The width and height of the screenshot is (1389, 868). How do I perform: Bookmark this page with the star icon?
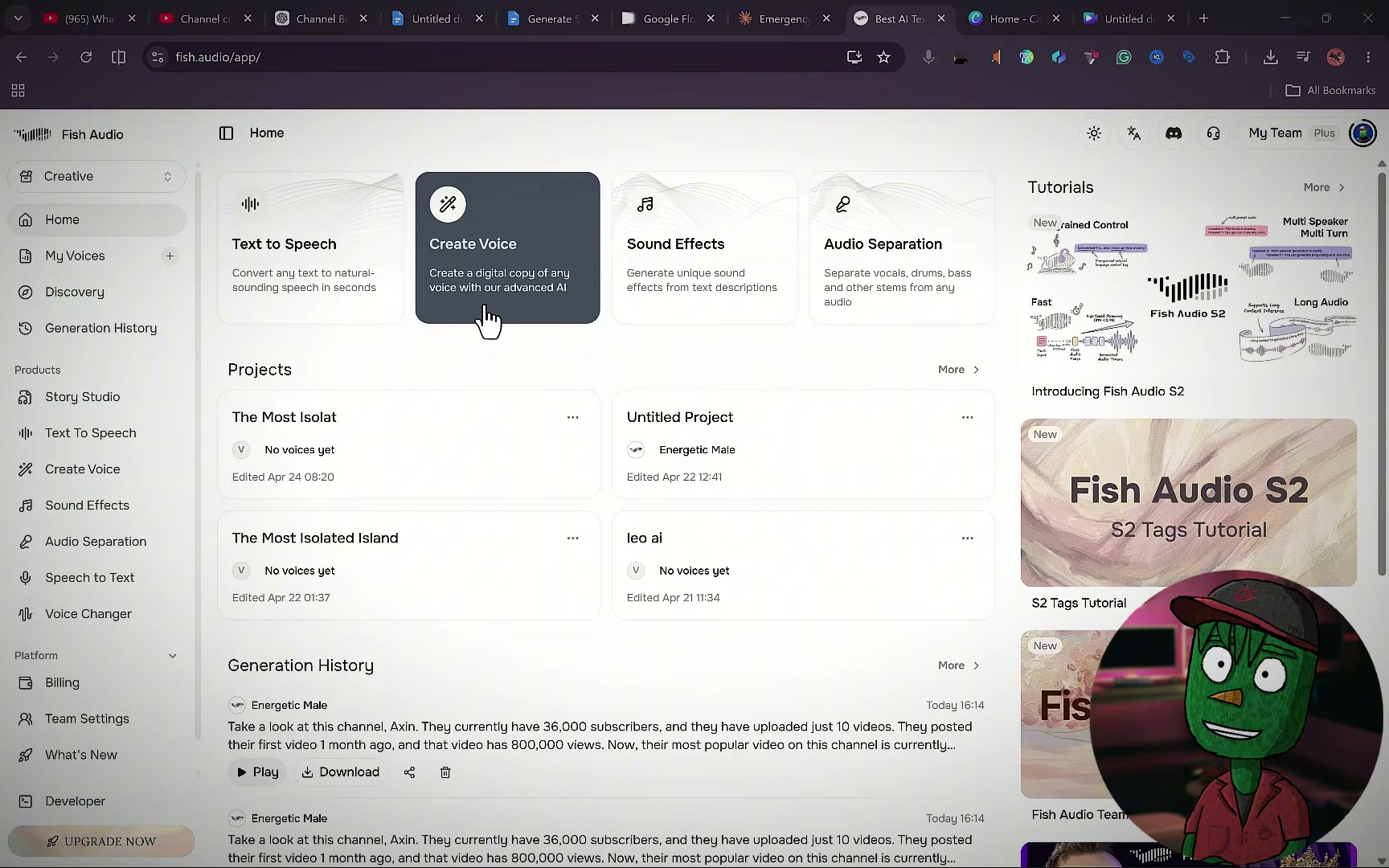[x=883, y=57]
